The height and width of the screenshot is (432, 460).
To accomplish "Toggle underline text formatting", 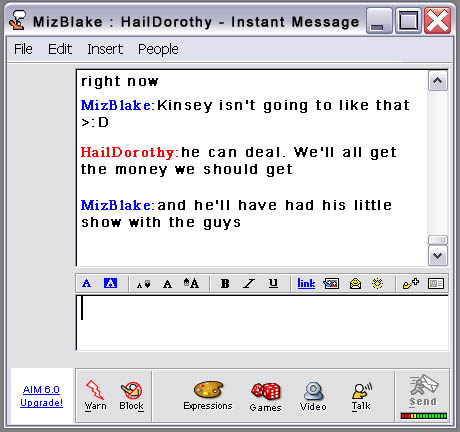I will [273, 284].
